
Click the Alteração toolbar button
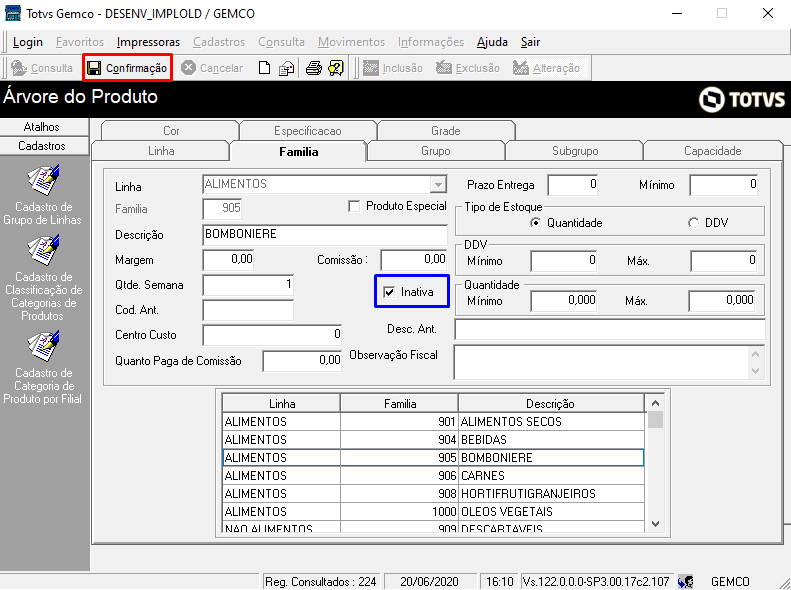(546, 68)
